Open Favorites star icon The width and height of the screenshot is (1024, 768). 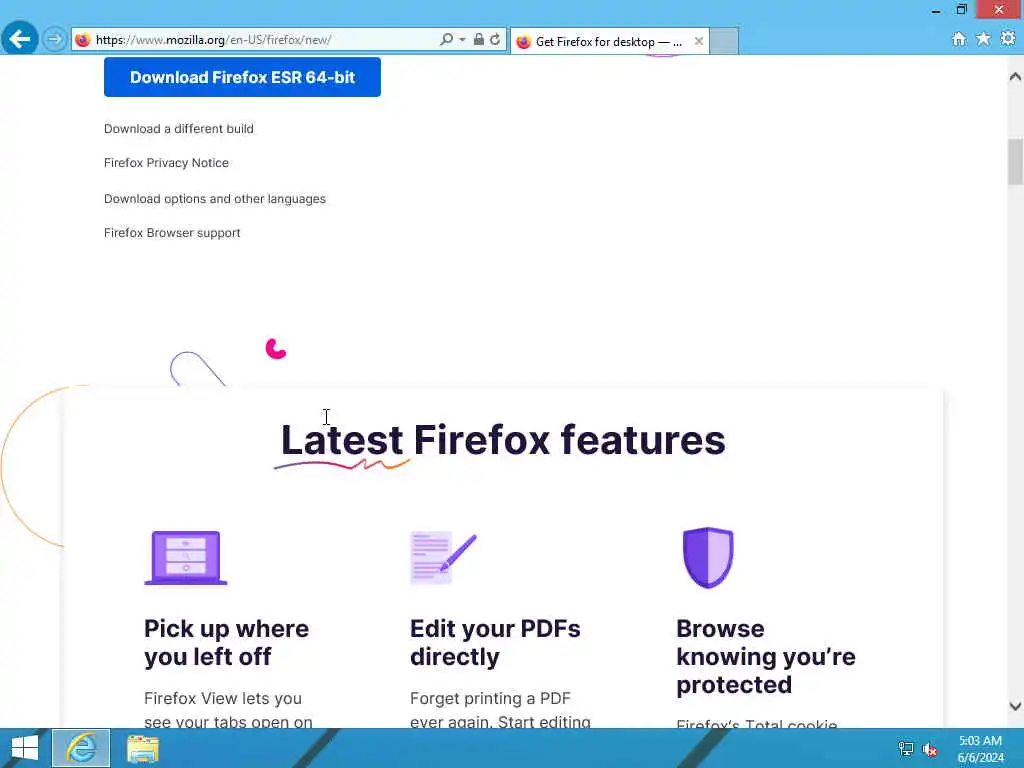pos(983,39)
